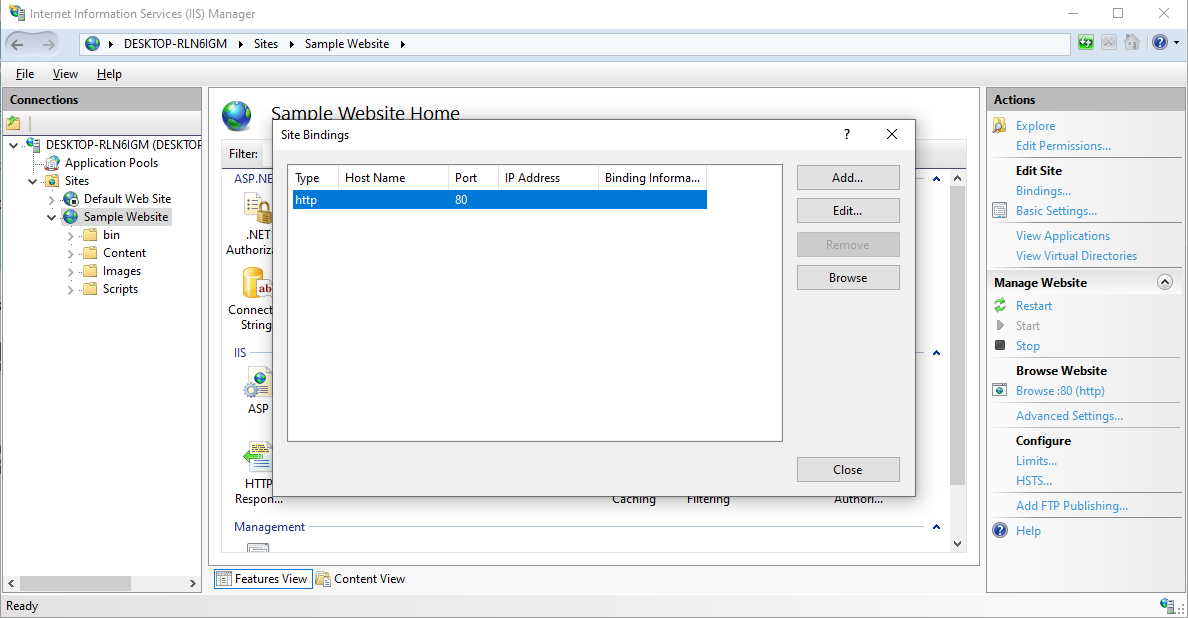Click the Explore folder icon
The height and width of the screenshot is (618, 1188).
[999, 126]
